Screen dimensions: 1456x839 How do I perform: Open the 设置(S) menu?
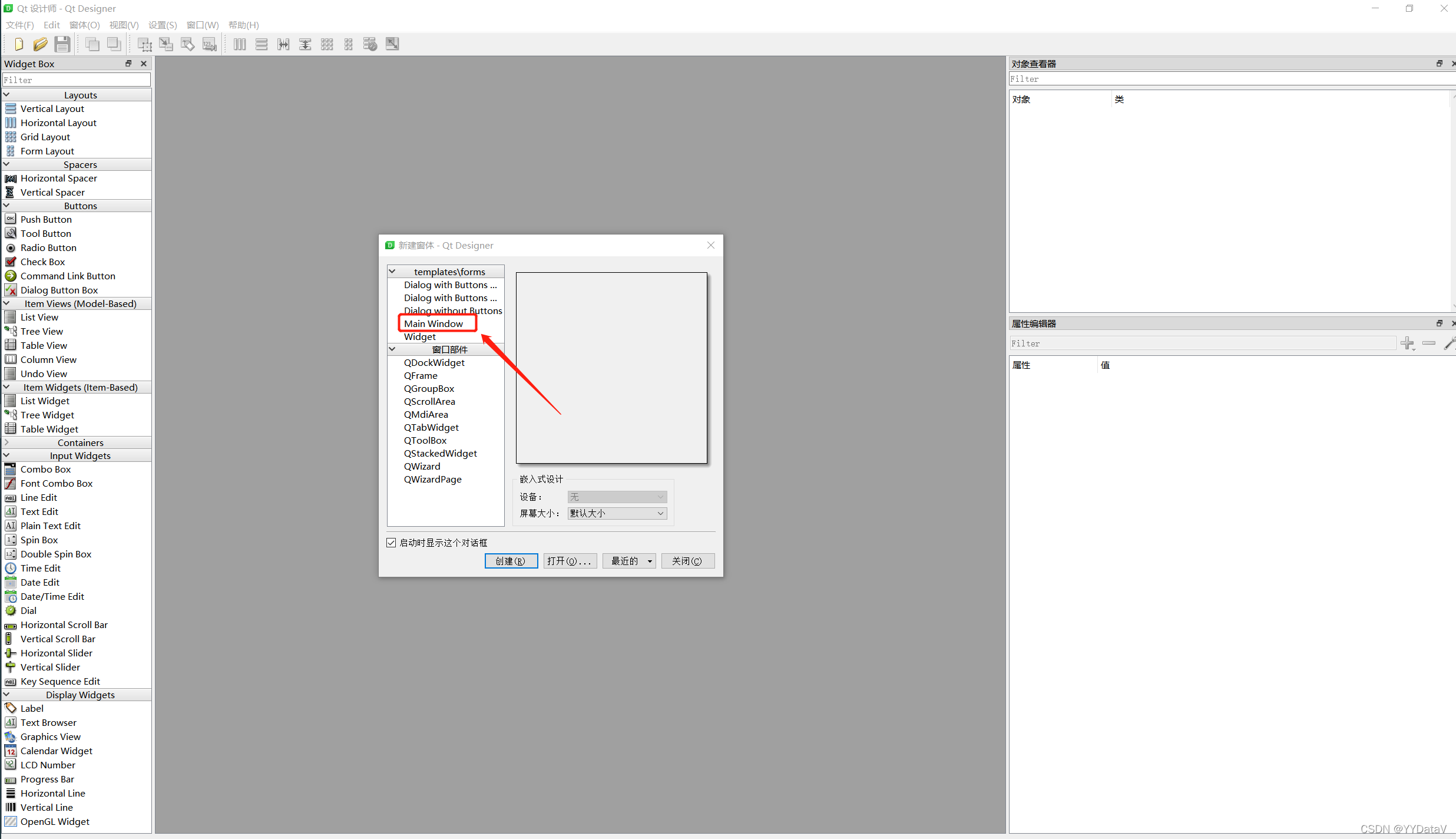coord(163,25)
